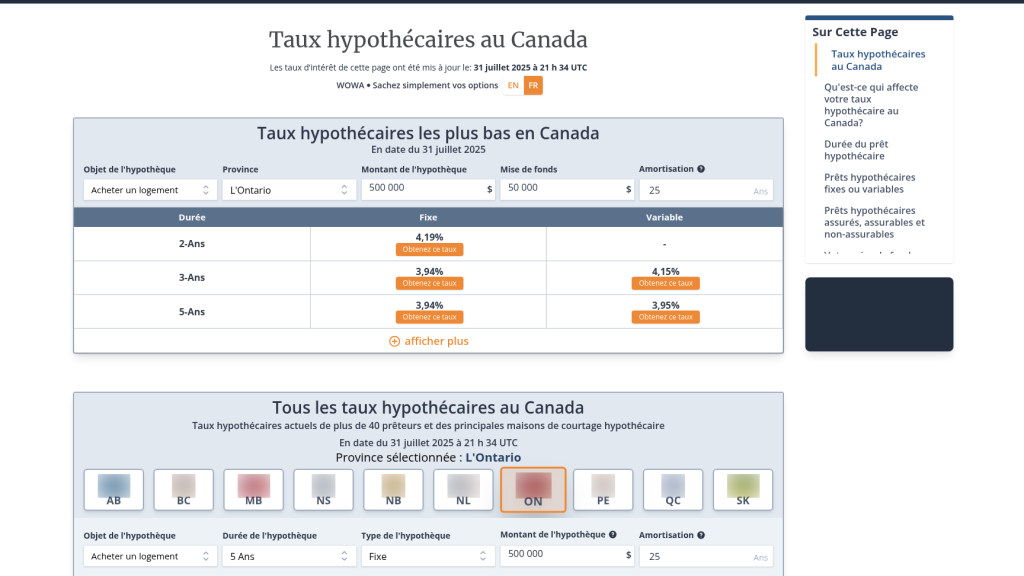Click the Amortisation help icon in top form
Screen dimensions: 1024x576
click(x=701, y=169)
